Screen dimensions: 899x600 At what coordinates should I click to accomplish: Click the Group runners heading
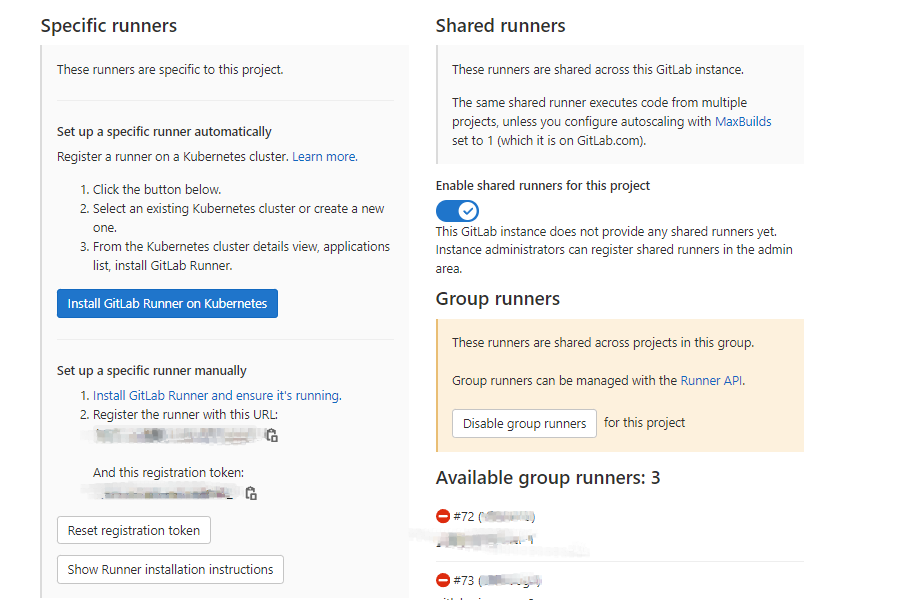tap(498, 299)
